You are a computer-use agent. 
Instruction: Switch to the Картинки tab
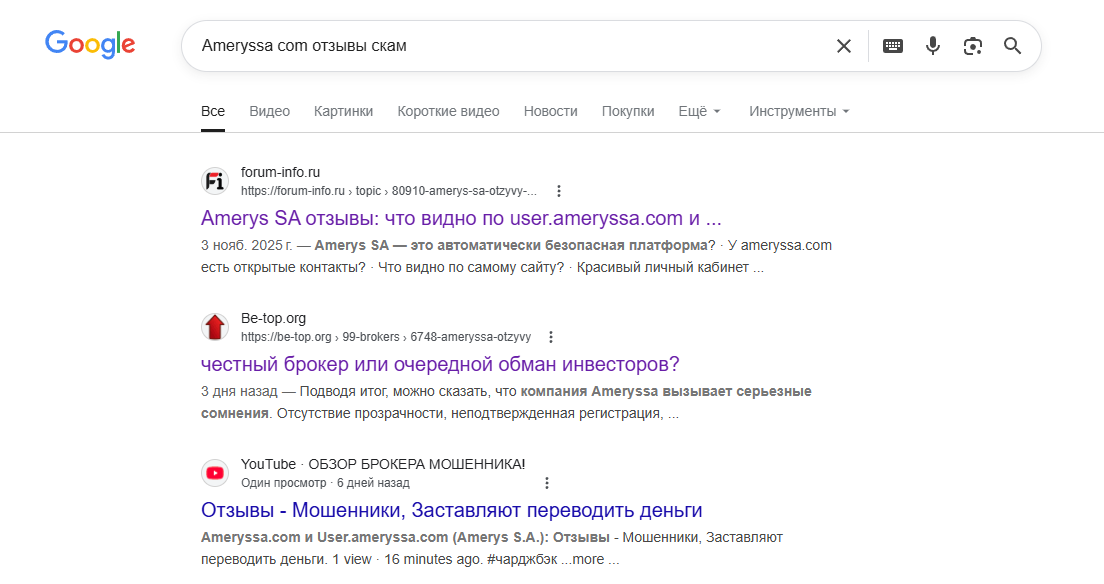coord(343,111)
